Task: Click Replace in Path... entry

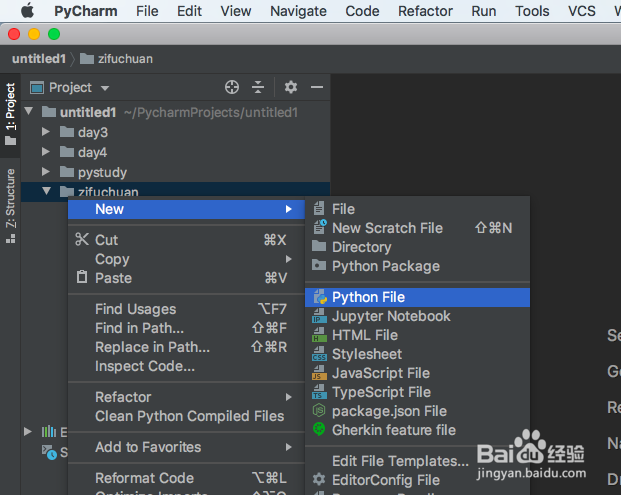Action: pyautogui.click(x=186, y=347)
